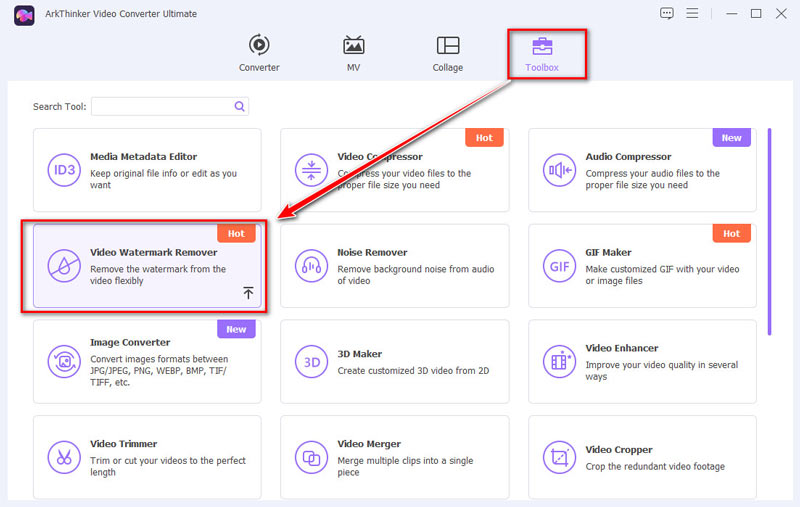
Task: Switch to the Toolbox tab
Action: click(542, 53)
